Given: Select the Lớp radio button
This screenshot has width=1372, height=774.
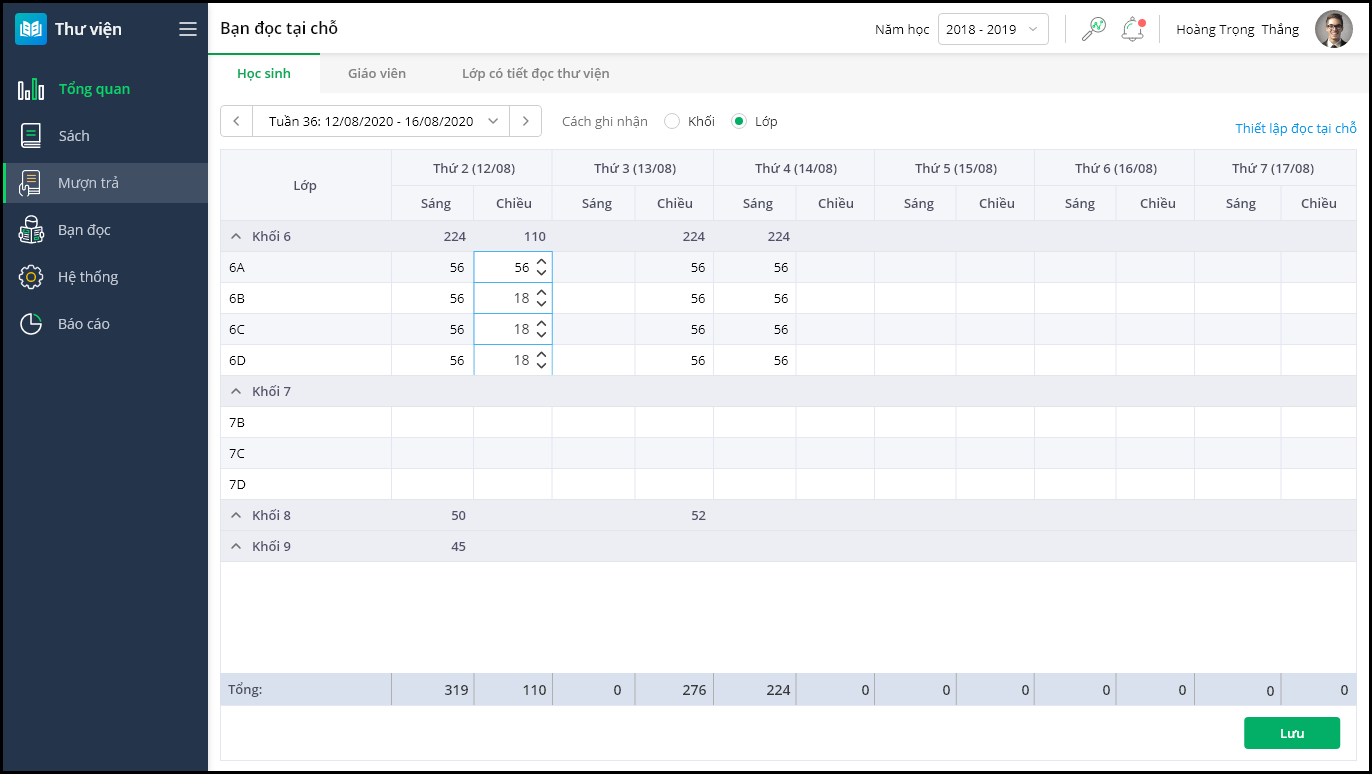Looking at the screenshot, I should pyautogui.click(x=739, y=121).
